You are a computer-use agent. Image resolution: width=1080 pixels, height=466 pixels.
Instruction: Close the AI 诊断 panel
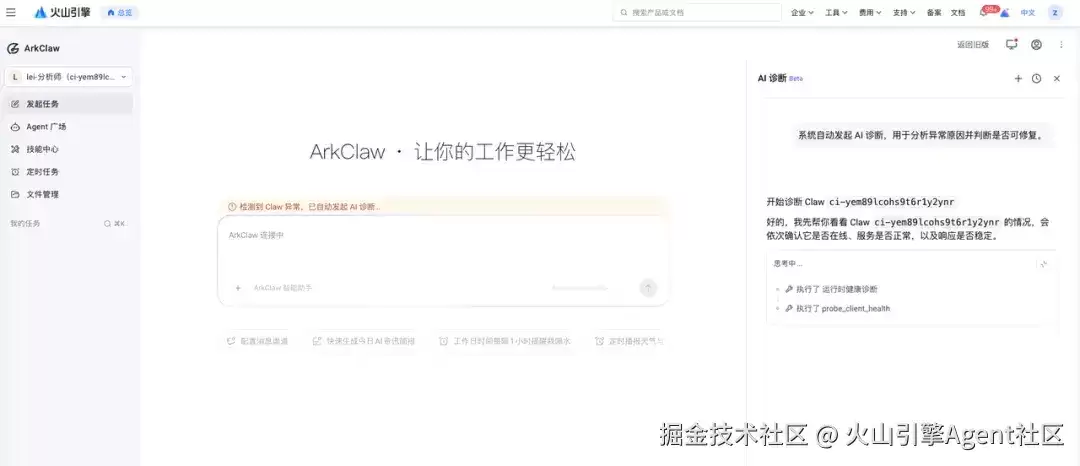click(x=1057, y=78)
